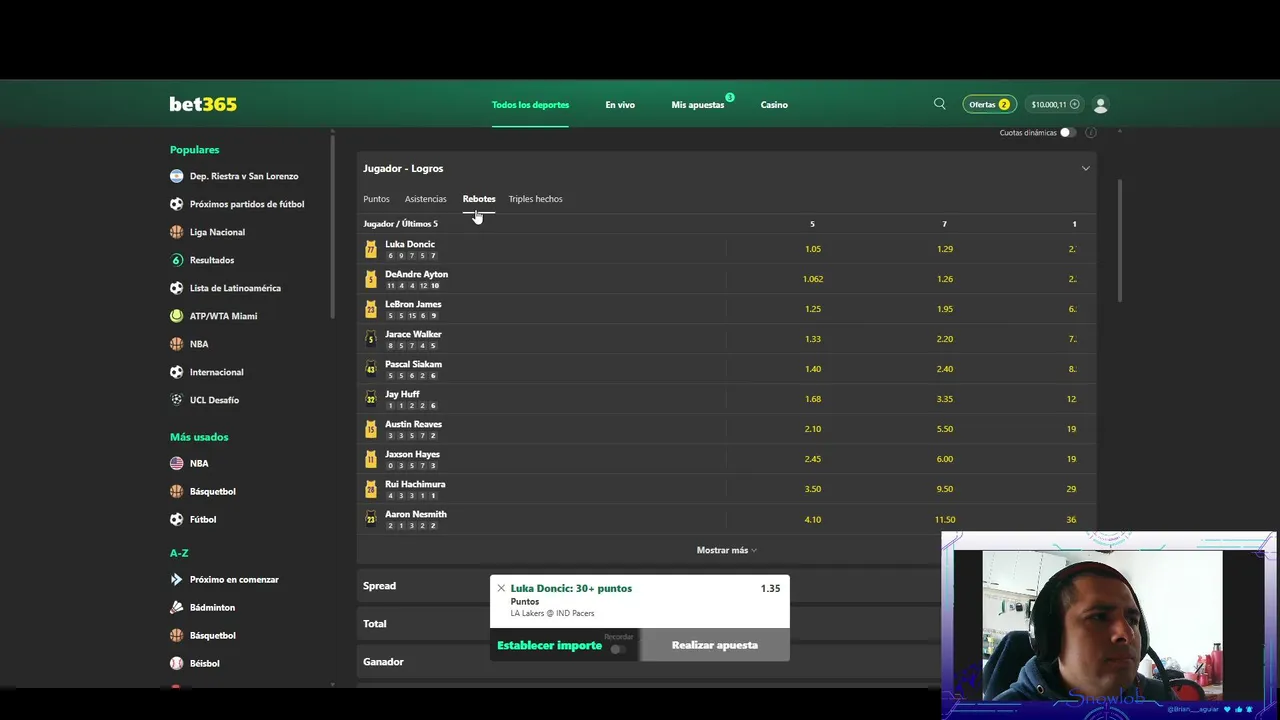Open Básquetbol under Más usados
Screen dimensions: 1280x720
[213, 491]
